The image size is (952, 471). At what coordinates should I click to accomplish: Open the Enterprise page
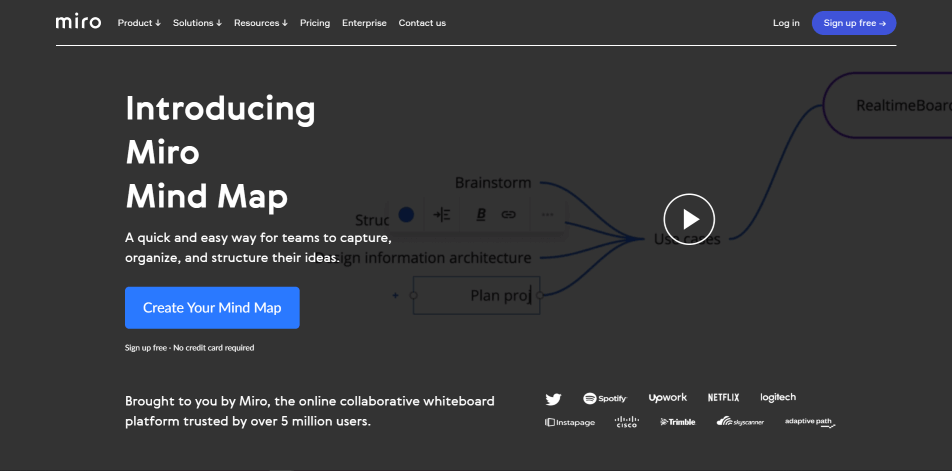pyautogui.click(x=364, y=23)
